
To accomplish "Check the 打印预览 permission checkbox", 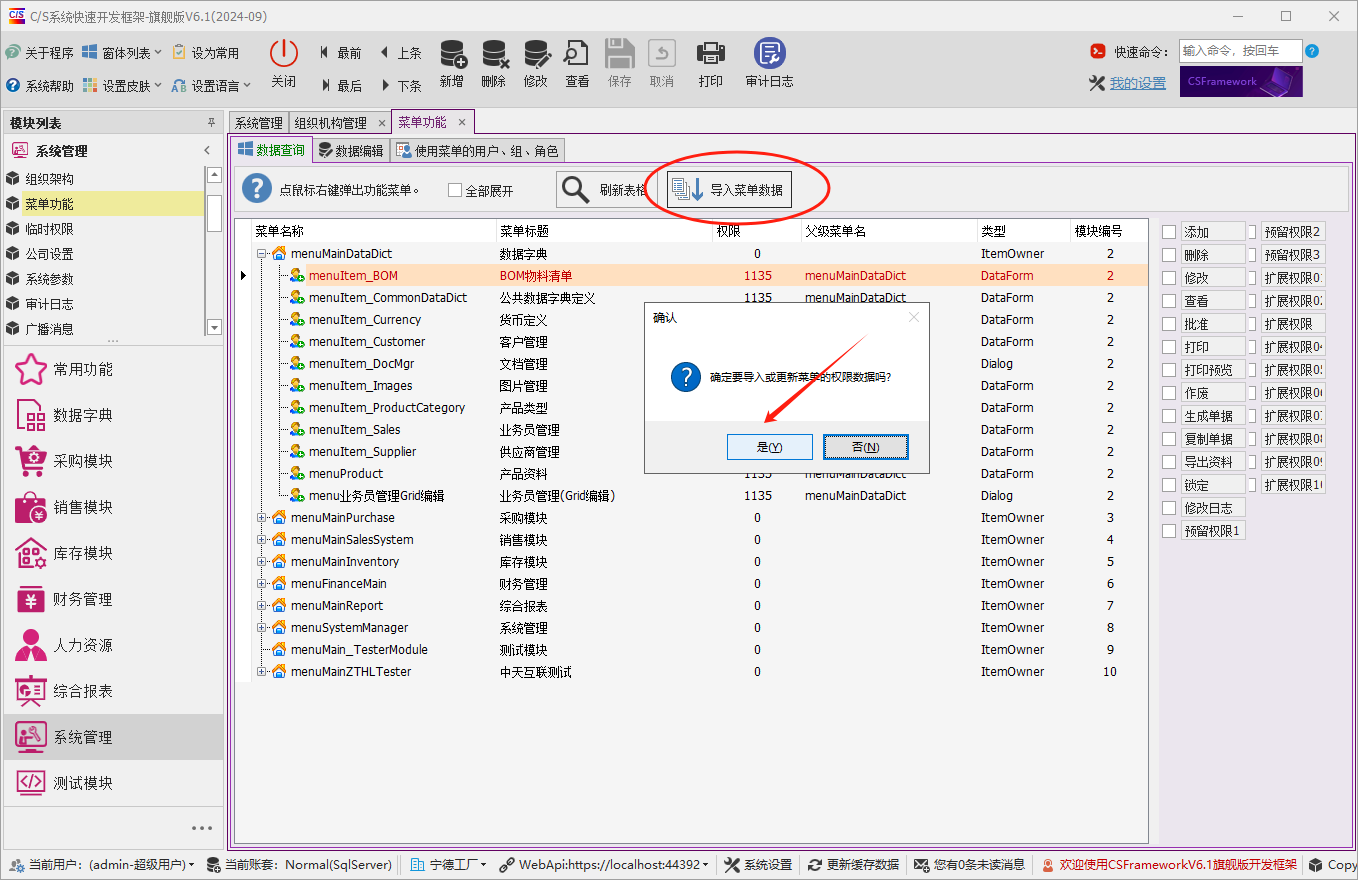I will point(1169,370).
